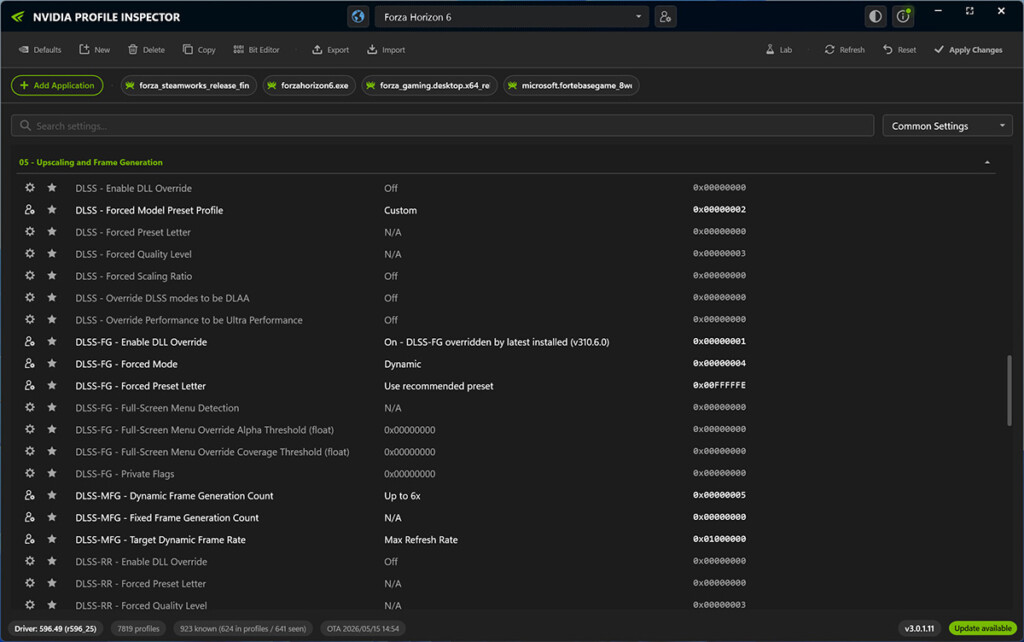Click the gear icon for DLSS-RR - Forced Preset Letter
The height and width of the screenshot is (642, 1024).
click(29, 583)
